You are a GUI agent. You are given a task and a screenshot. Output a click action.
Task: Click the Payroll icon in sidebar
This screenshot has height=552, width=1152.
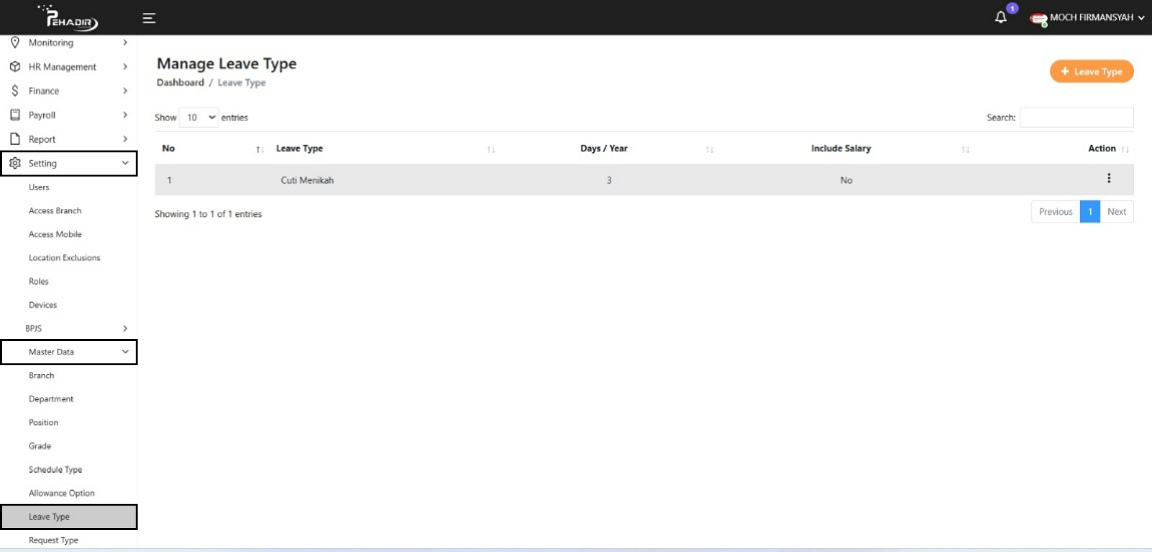[x=15, y=115]
